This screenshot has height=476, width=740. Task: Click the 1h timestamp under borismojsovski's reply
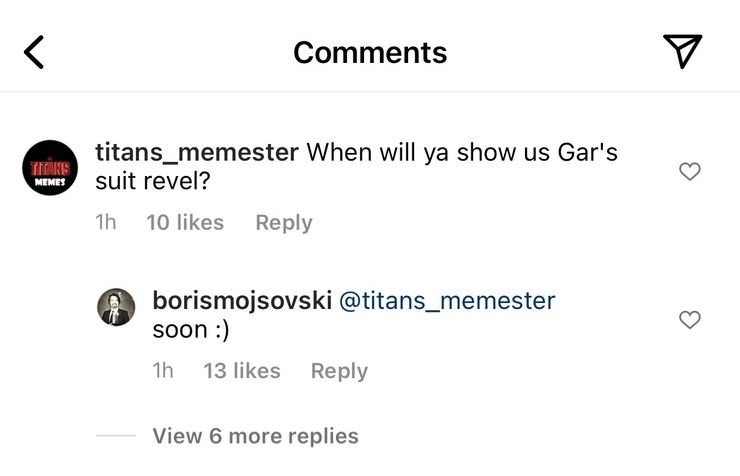(163, 371)
